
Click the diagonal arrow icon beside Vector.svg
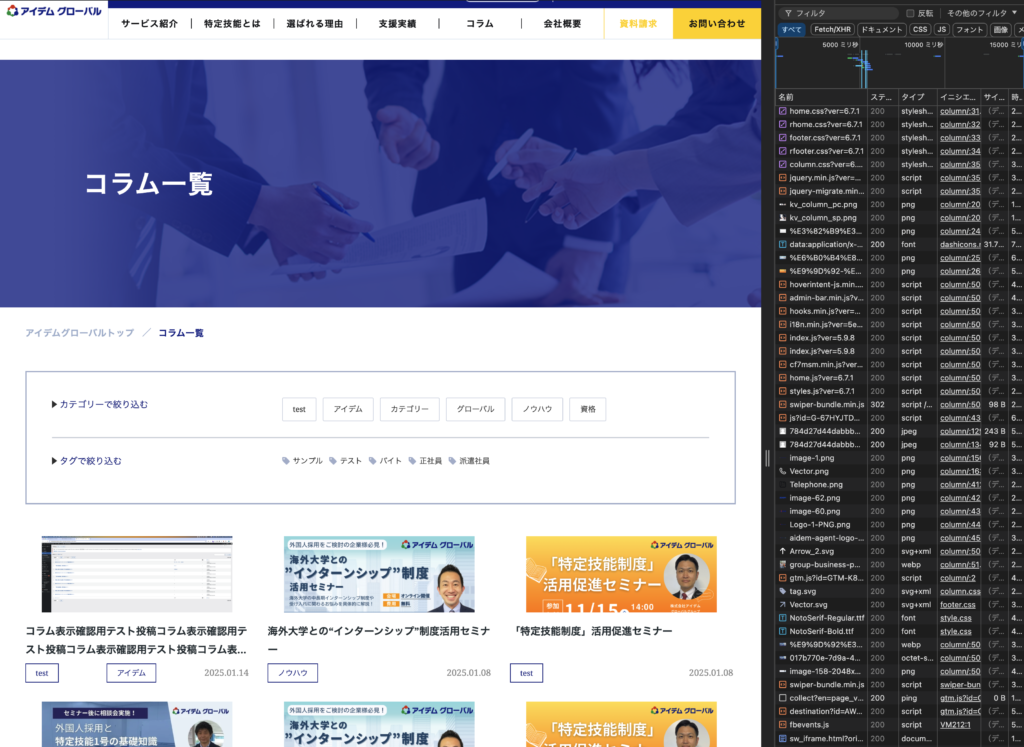coord(782,604)
